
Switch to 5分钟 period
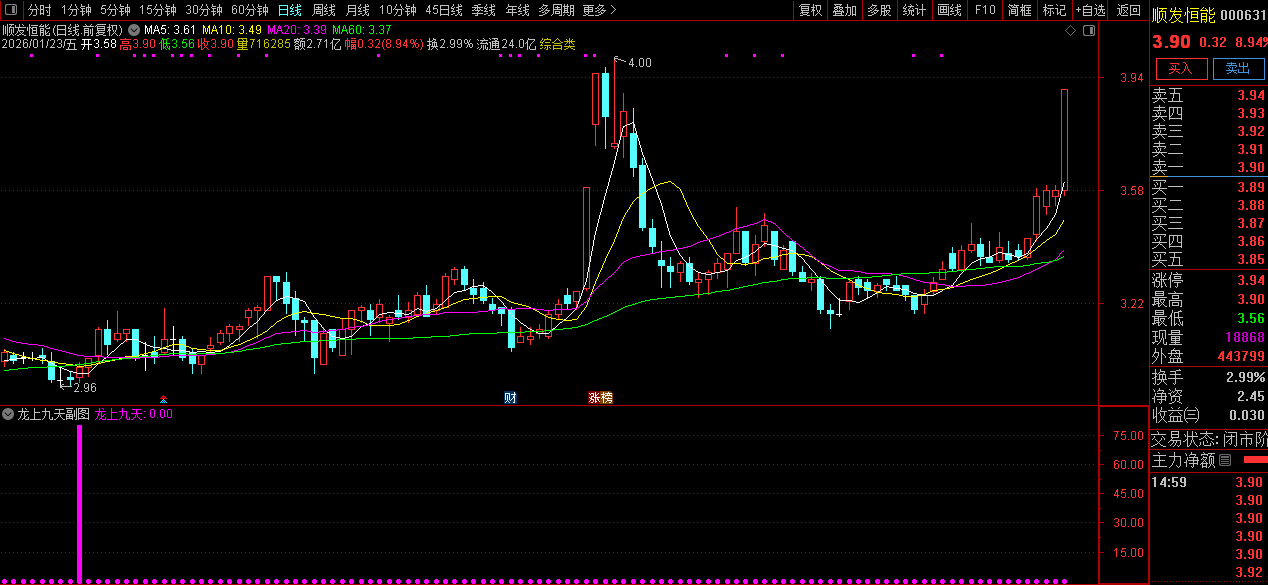pyautogui.click(x=115, y=10)
